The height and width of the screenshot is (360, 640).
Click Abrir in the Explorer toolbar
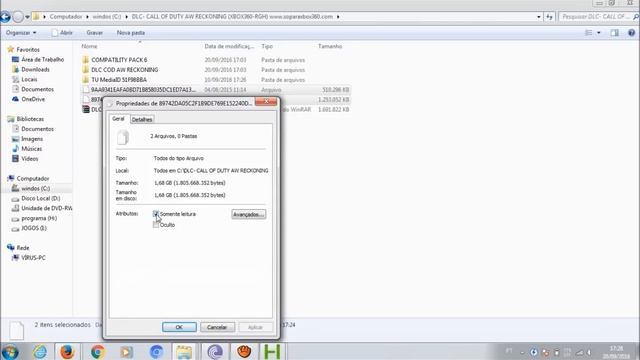[x=62, y=33]
